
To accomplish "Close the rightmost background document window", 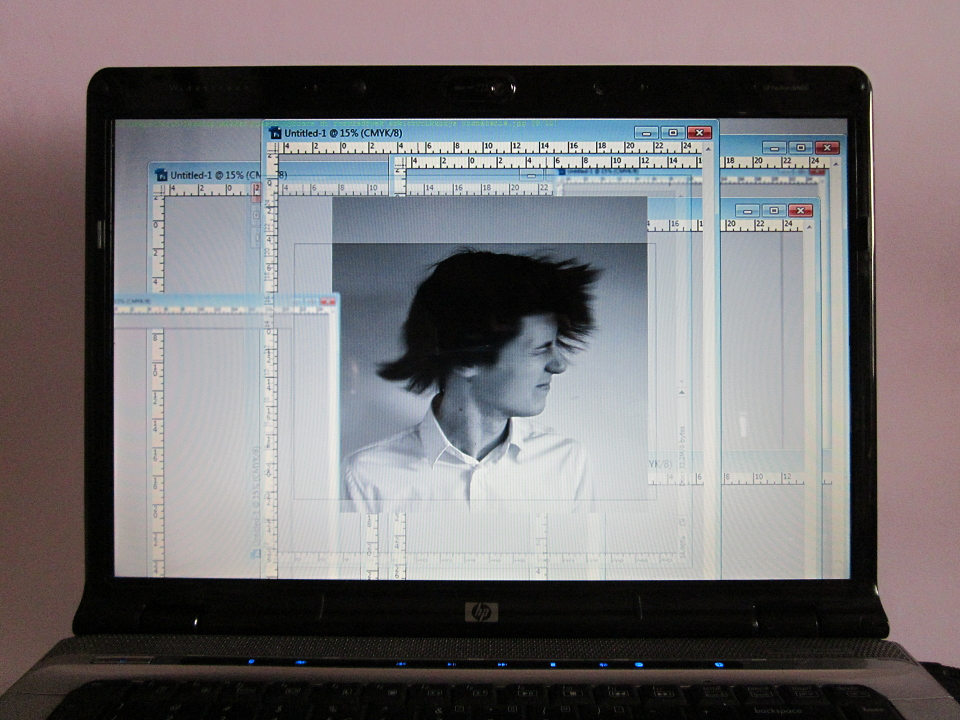I will pyautogui.click(x=827, y=148).
